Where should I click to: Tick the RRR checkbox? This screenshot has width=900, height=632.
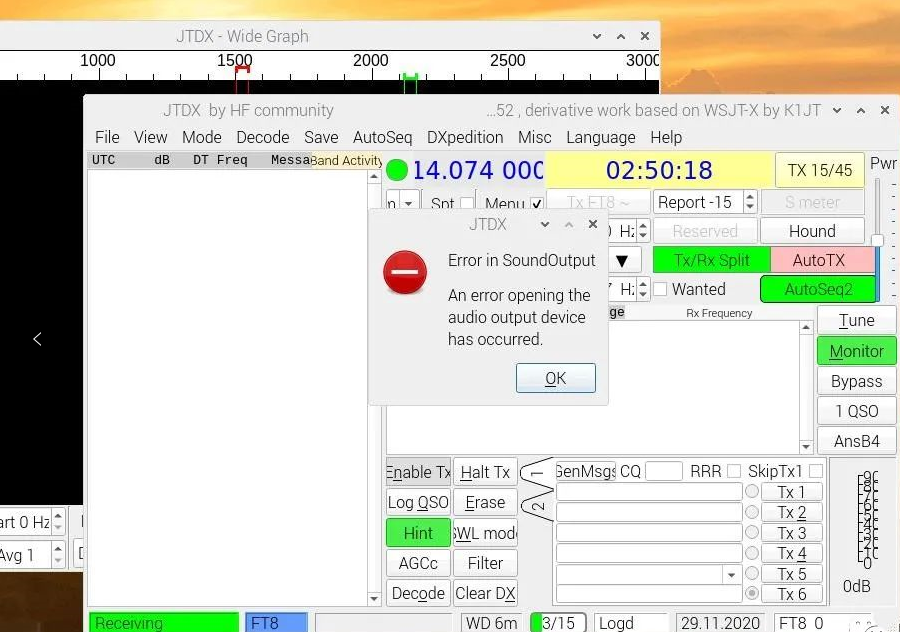pyautogui.click(x=734, y=471)
